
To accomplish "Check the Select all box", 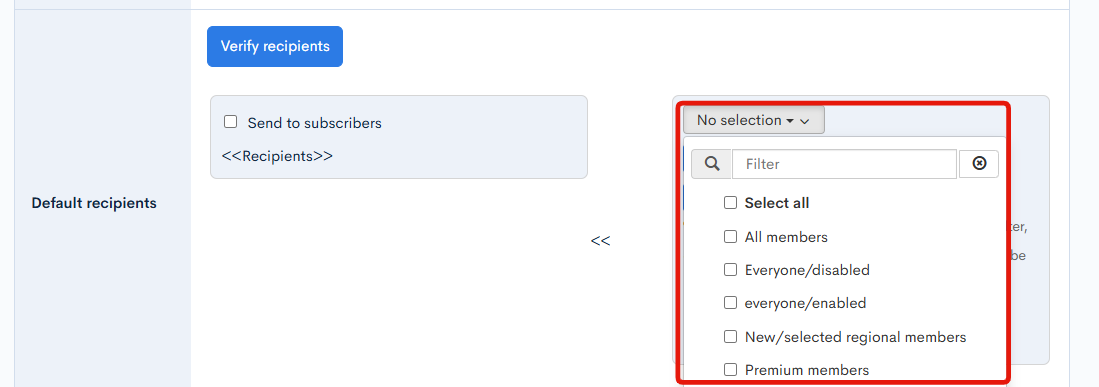I will [x=730, y=203].
